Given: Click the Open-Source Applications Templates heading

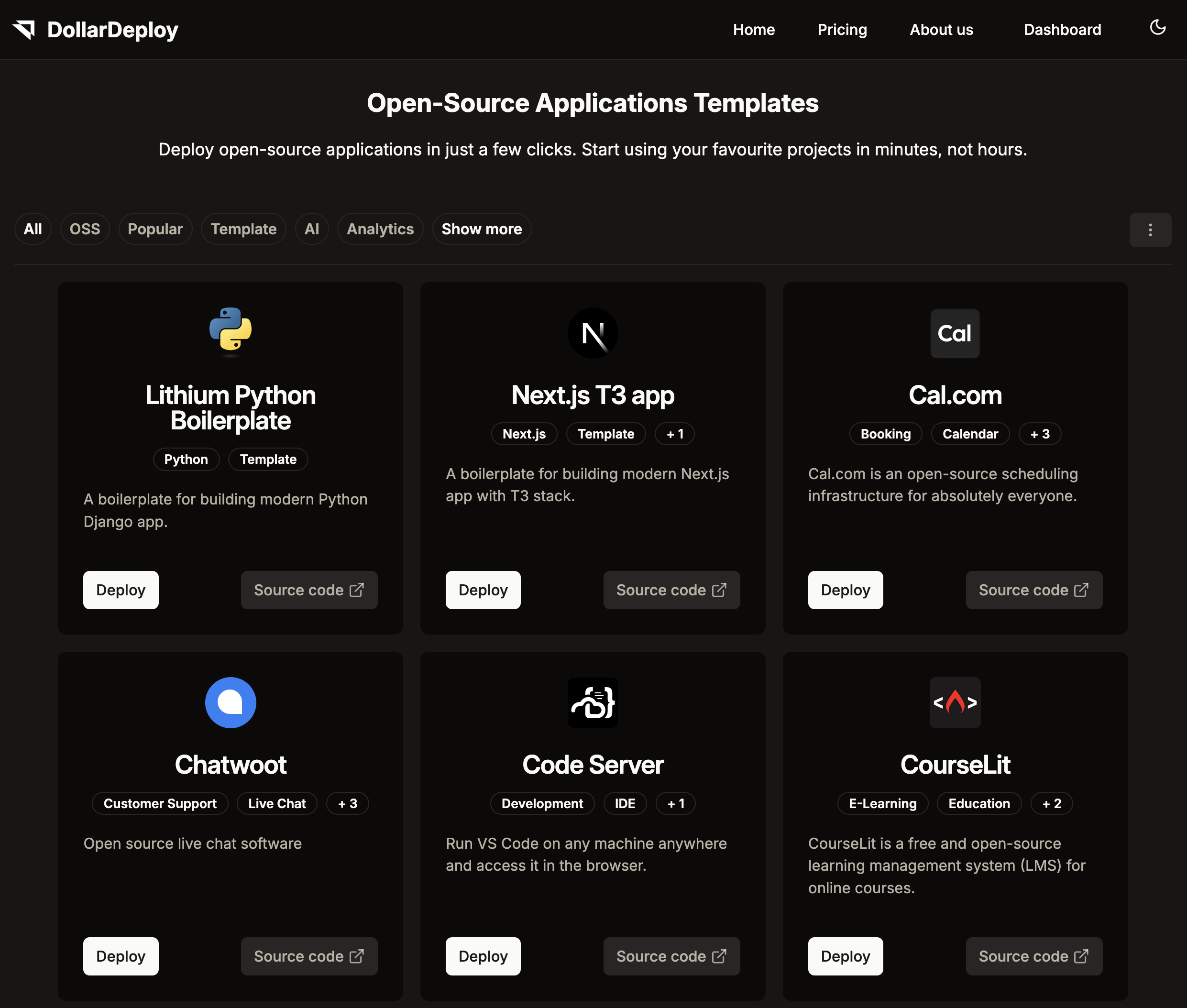Looking at the screenshot, I should coord(593,103).
